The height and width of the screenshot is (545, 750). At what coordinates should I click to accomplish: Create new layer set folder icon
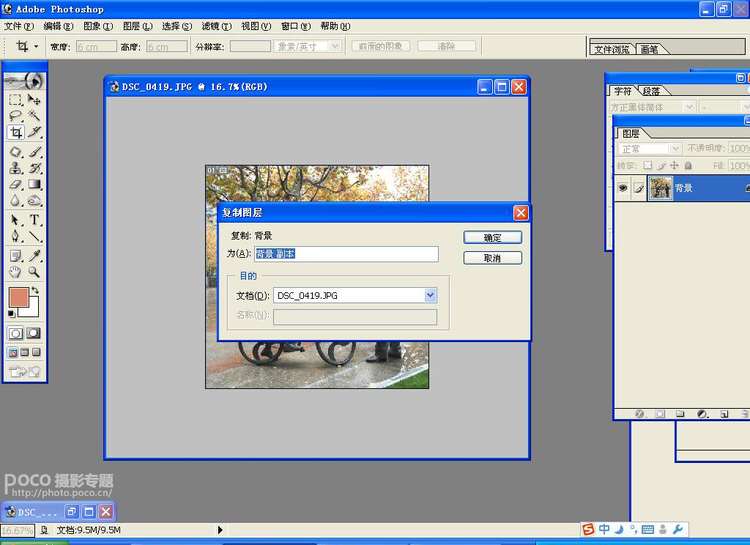point(680,414)
